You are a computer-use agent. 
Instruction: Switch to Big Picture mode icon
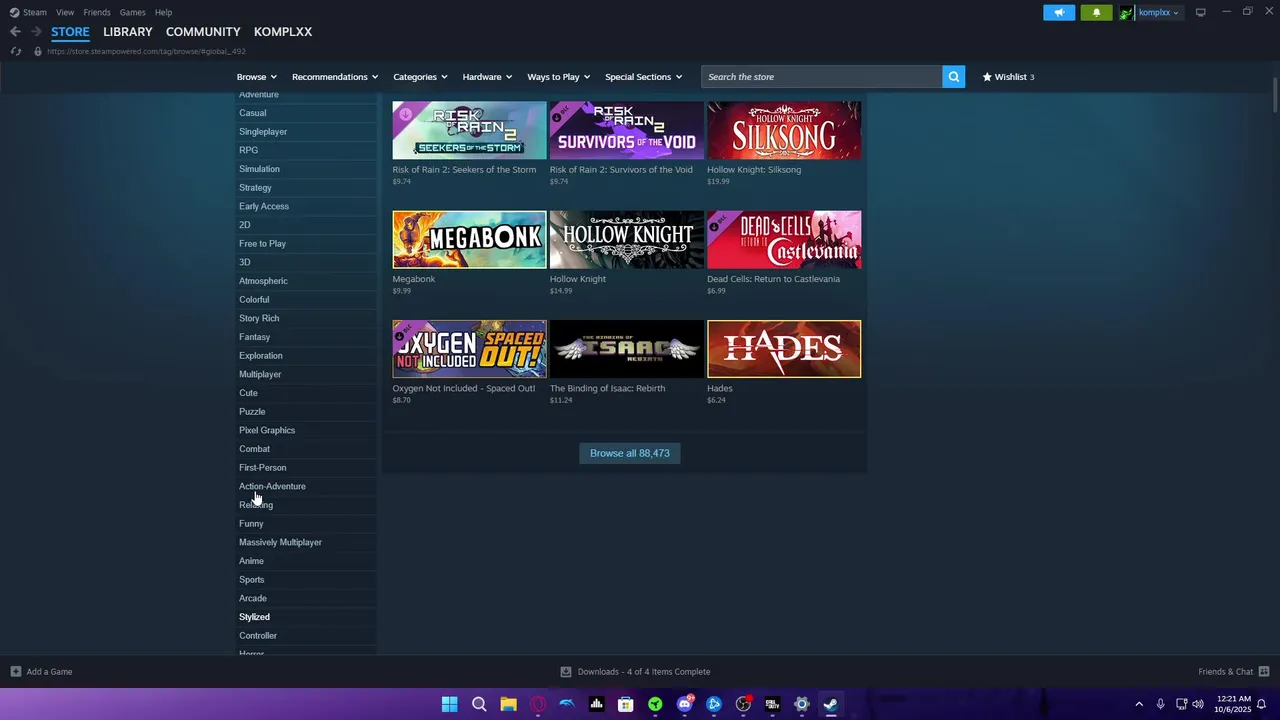point(1201,12)
